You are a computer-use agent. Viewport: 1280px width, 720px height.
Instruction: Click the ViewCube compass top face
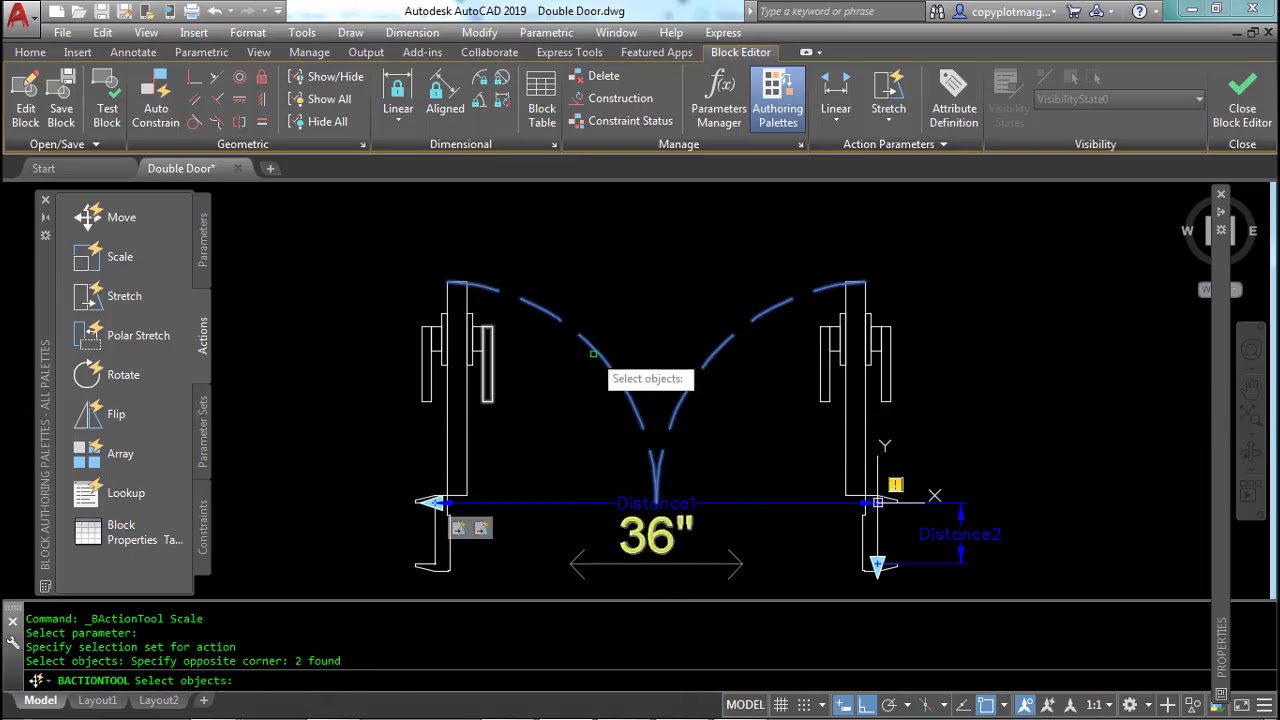click(1220, 231)
